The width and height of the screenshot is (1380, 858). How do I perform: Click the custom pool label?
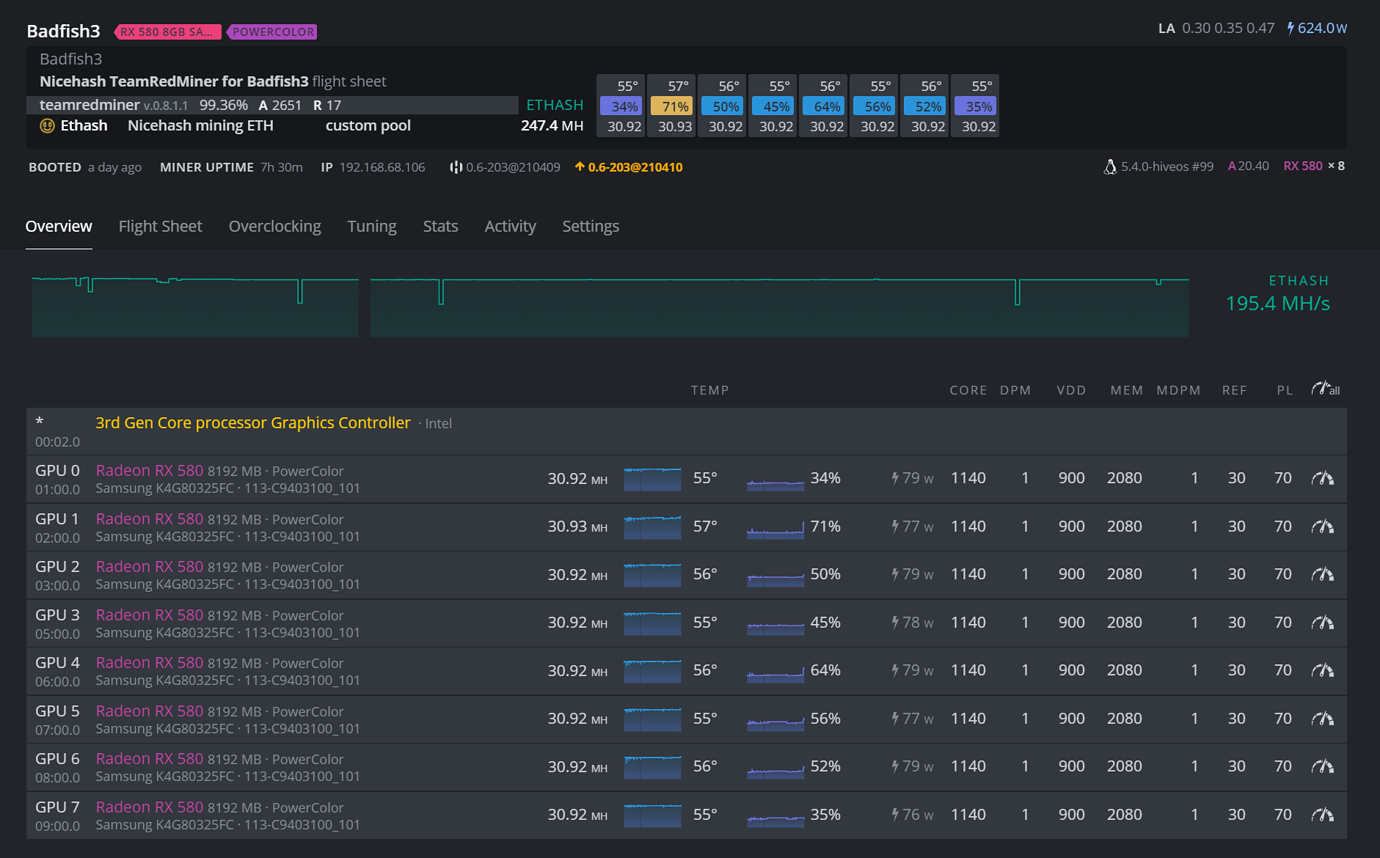368,126
